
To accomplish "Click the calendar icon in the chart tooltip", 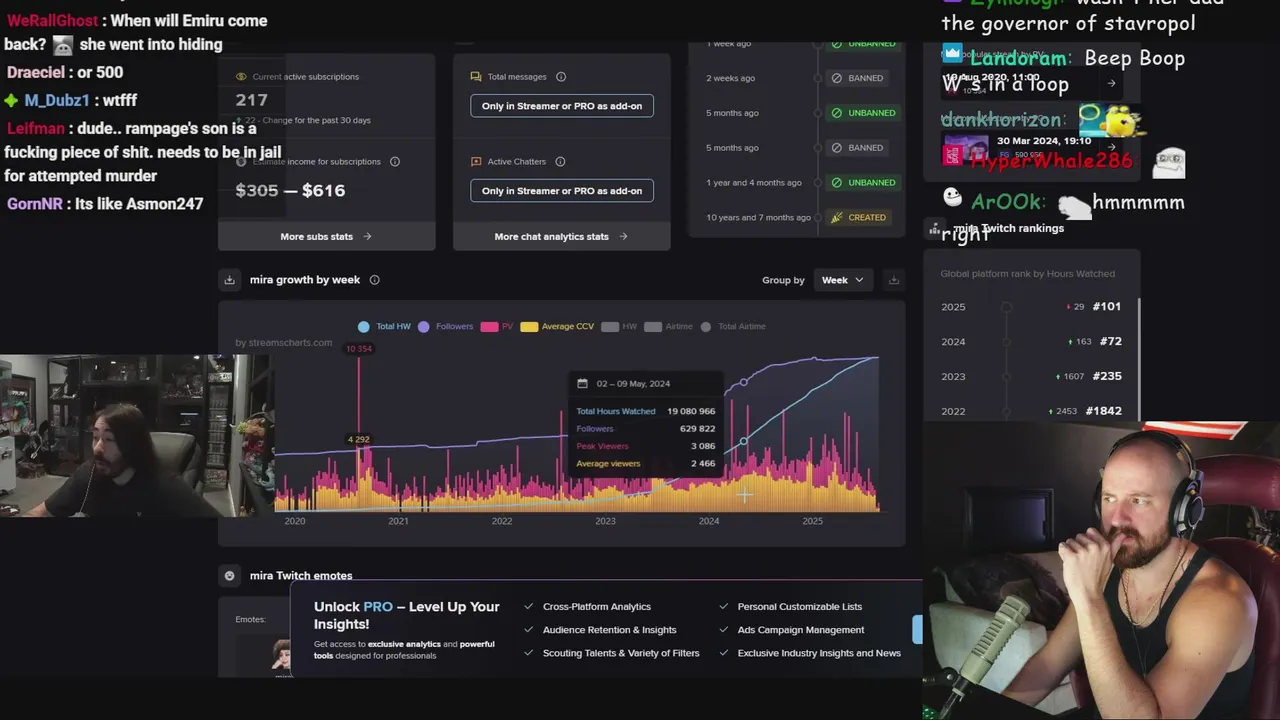I will (x=582, y=383).
